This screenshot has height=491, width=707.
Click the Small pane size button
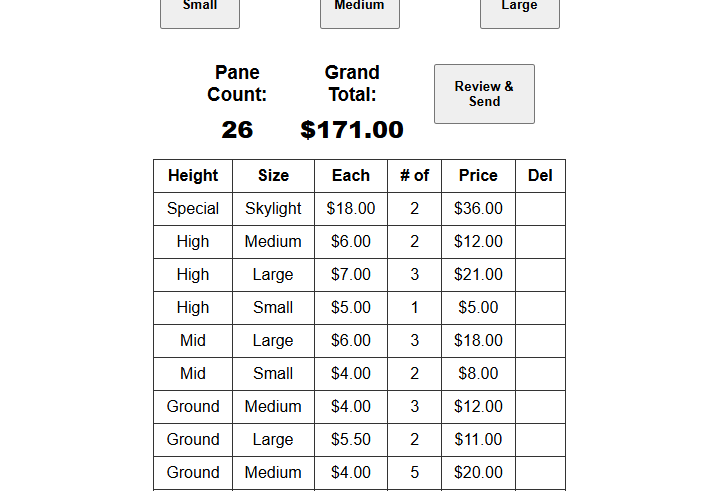[x=200, y=11]
